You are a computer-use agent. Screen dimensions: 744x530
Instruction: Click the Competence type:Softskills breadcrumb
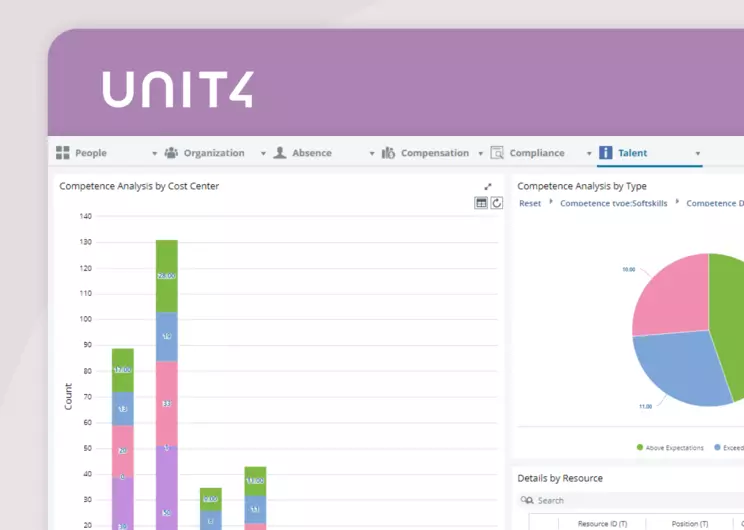pyautogui.click(x=614, y=203)
